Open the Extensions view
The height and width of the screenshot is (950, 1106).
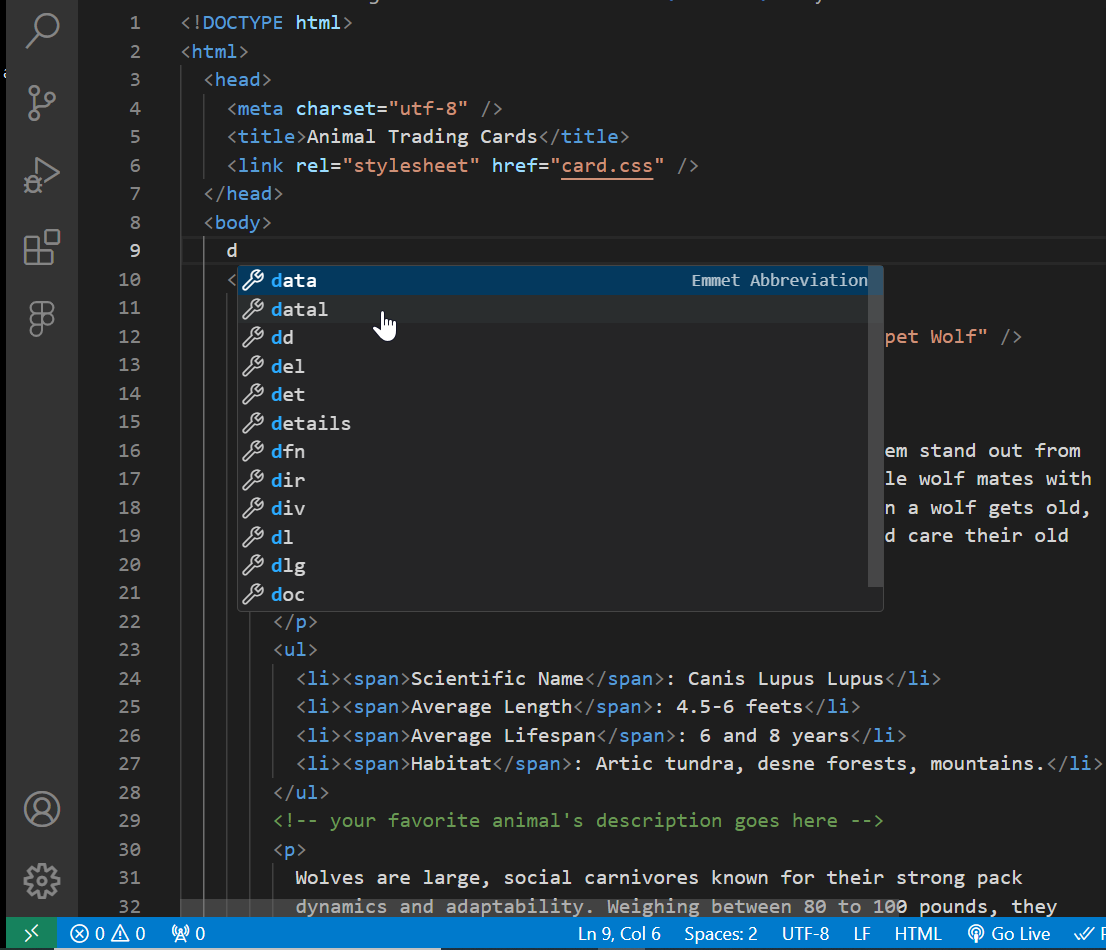pyautogui.click(x=42, y=247)
